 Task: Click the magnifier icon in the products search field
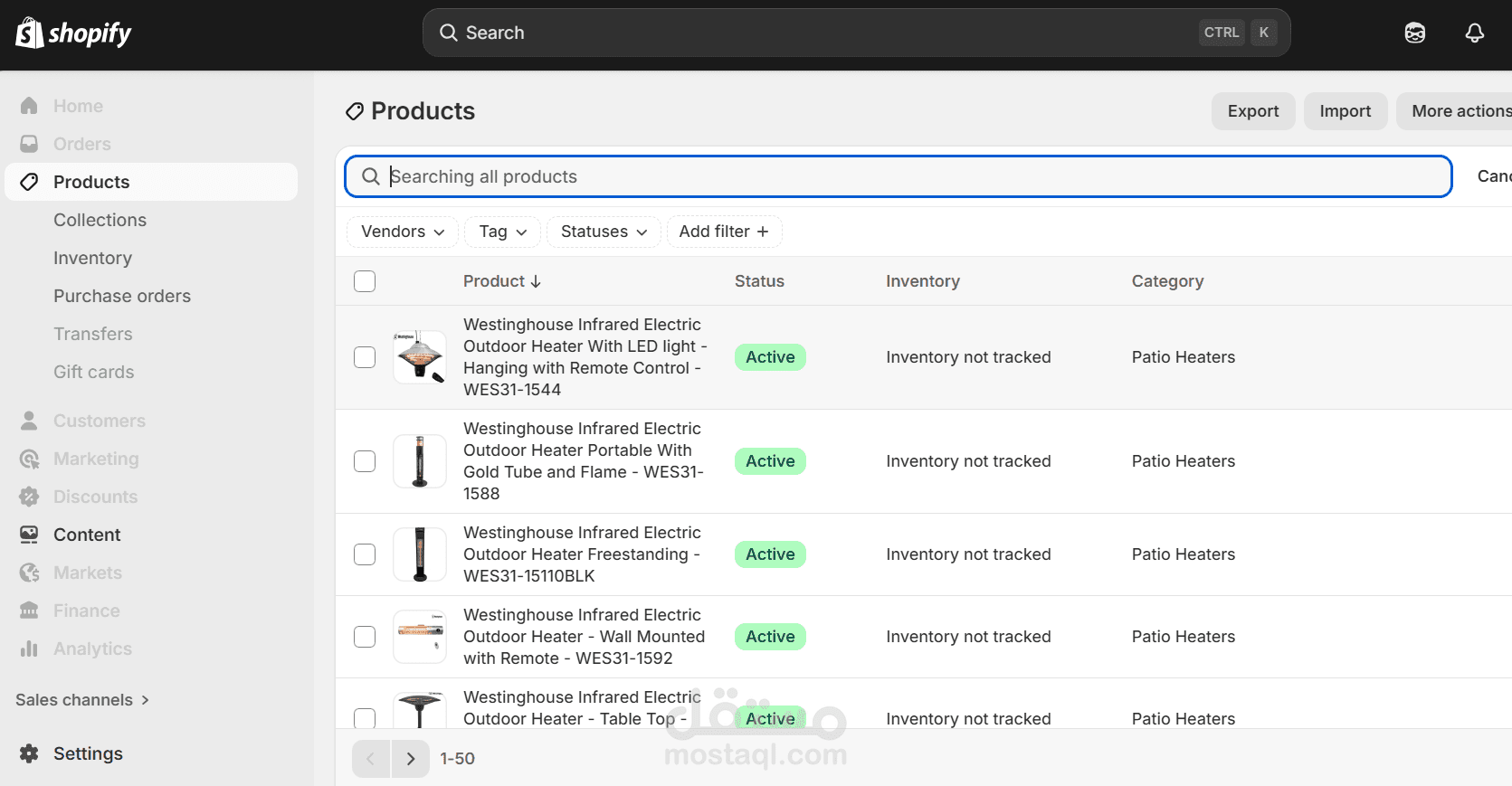click(x=371, y=176)
